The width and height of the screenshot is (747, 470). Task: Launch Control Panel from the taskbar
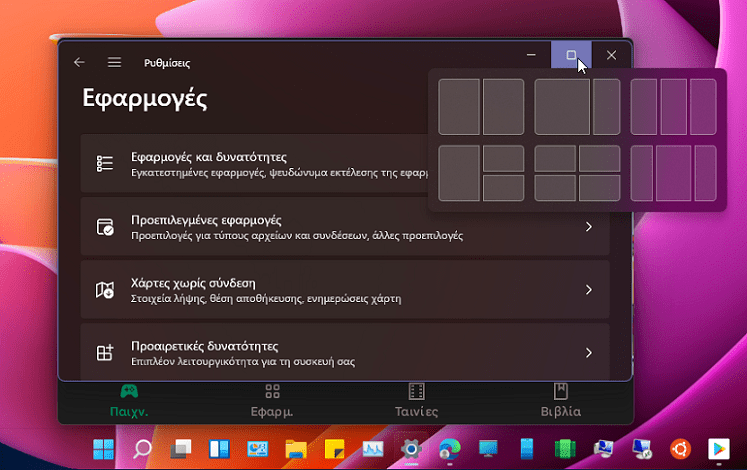coord(258,449)
